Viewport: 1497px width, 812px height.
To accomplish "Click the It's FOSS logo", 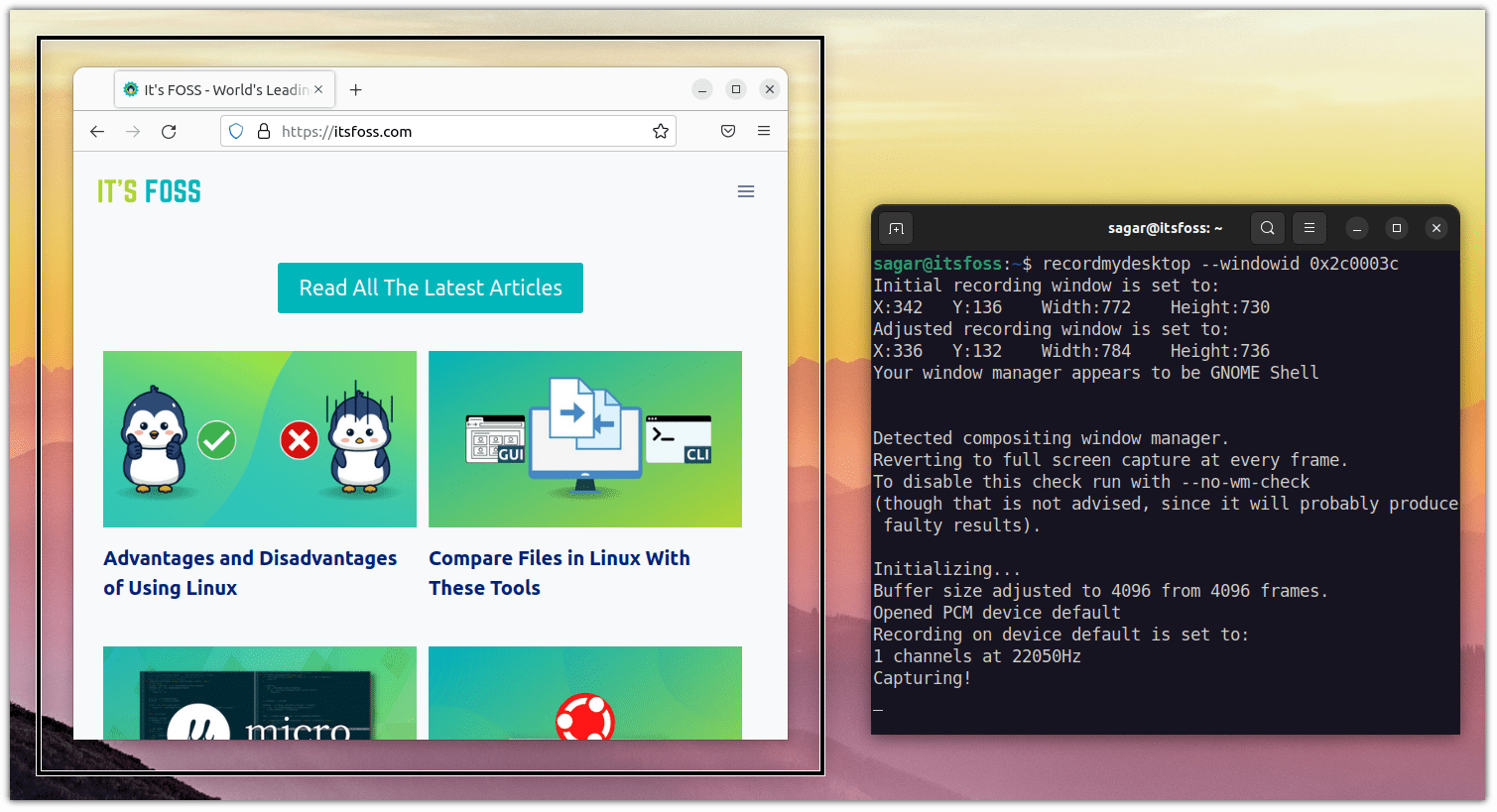I will (x=148, y=189).
